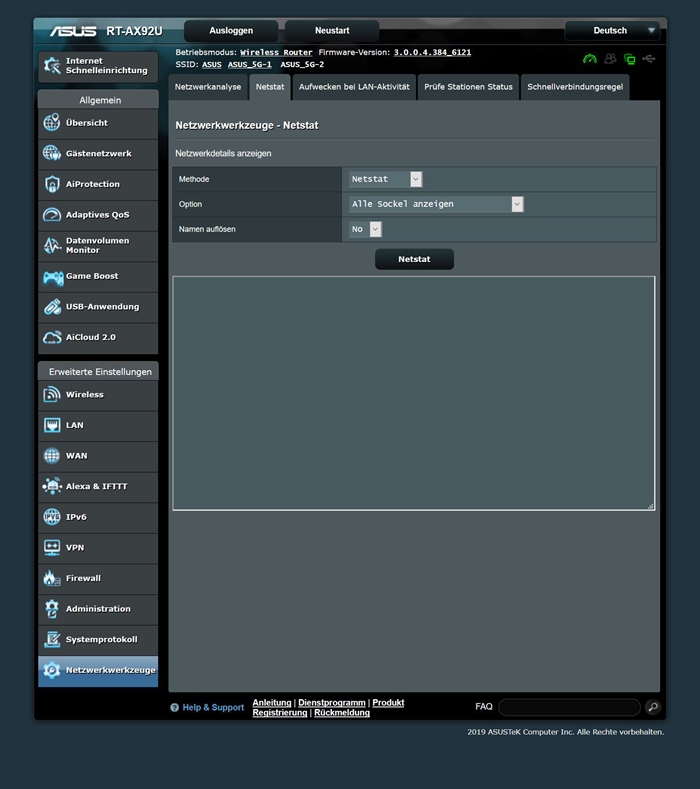The image size is (700, 789).
Task: Switch to Aufwecken bei LAN-Aktivität tab
Action: click(354, 87)
